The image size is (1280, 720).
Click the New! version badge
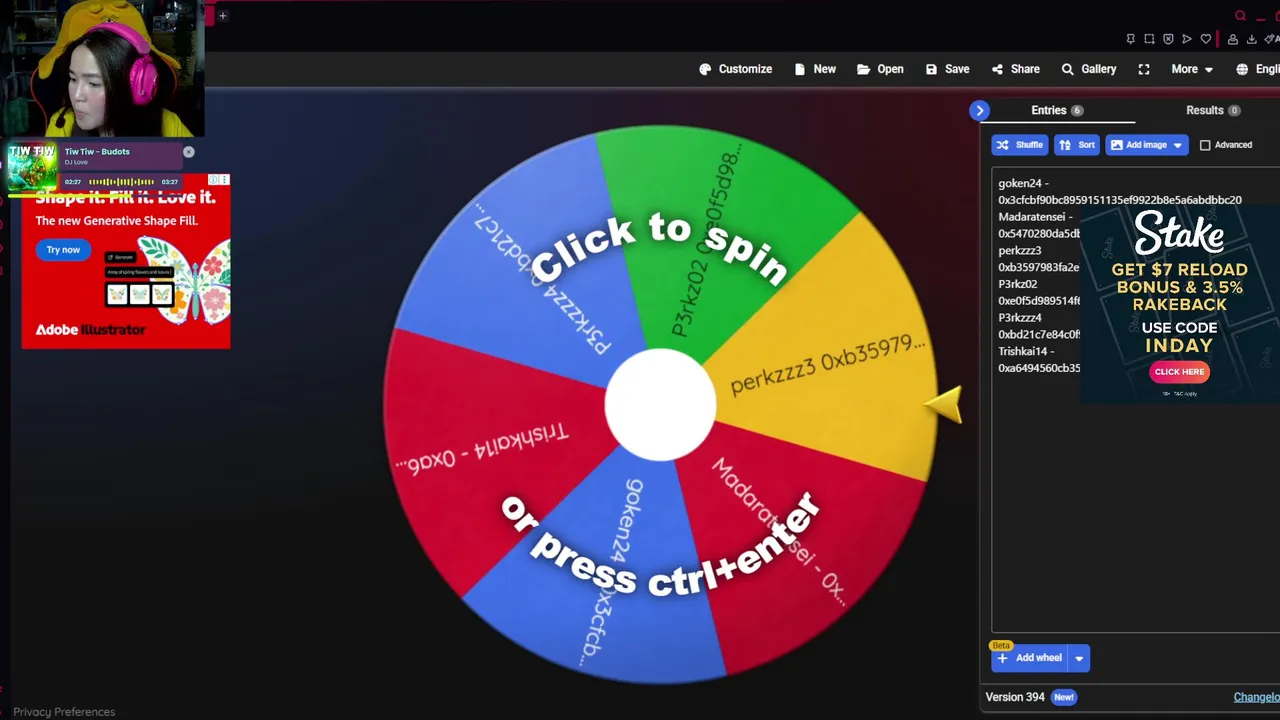tap(1063, 697)
